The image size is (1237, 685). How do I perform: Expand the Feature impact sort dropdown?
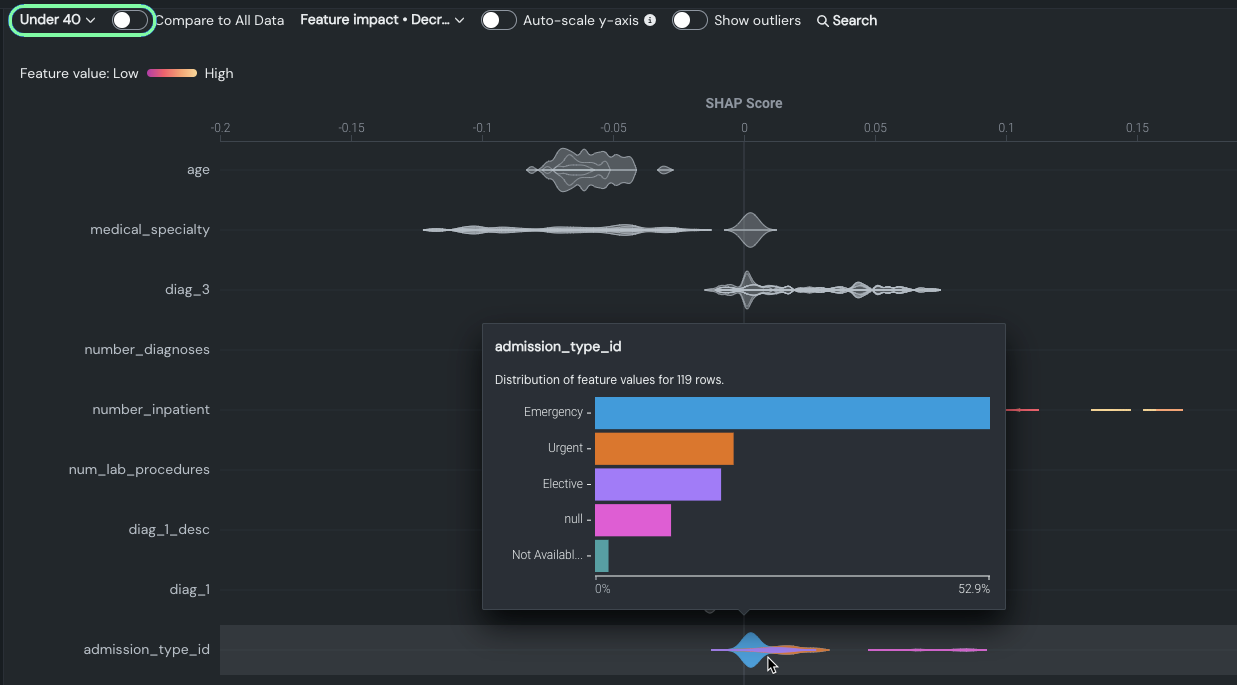pyautogui.click(x=382, y=20)
